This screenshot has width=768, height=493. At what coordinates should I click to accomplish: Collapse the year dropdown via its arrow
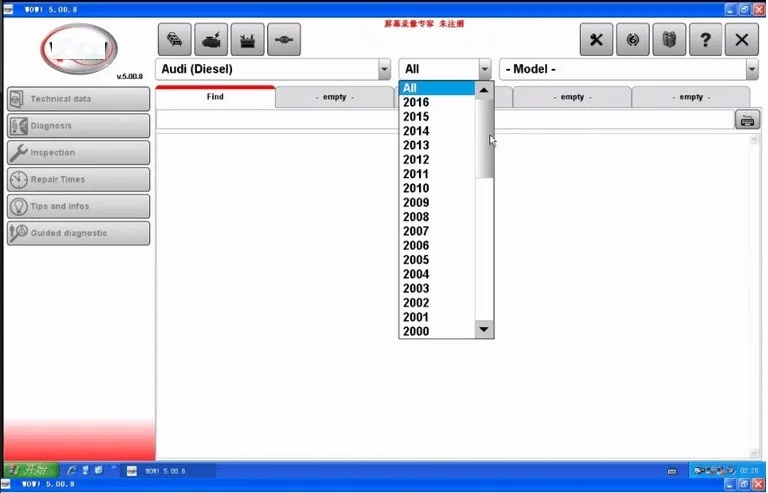click(x=485, y=70)
